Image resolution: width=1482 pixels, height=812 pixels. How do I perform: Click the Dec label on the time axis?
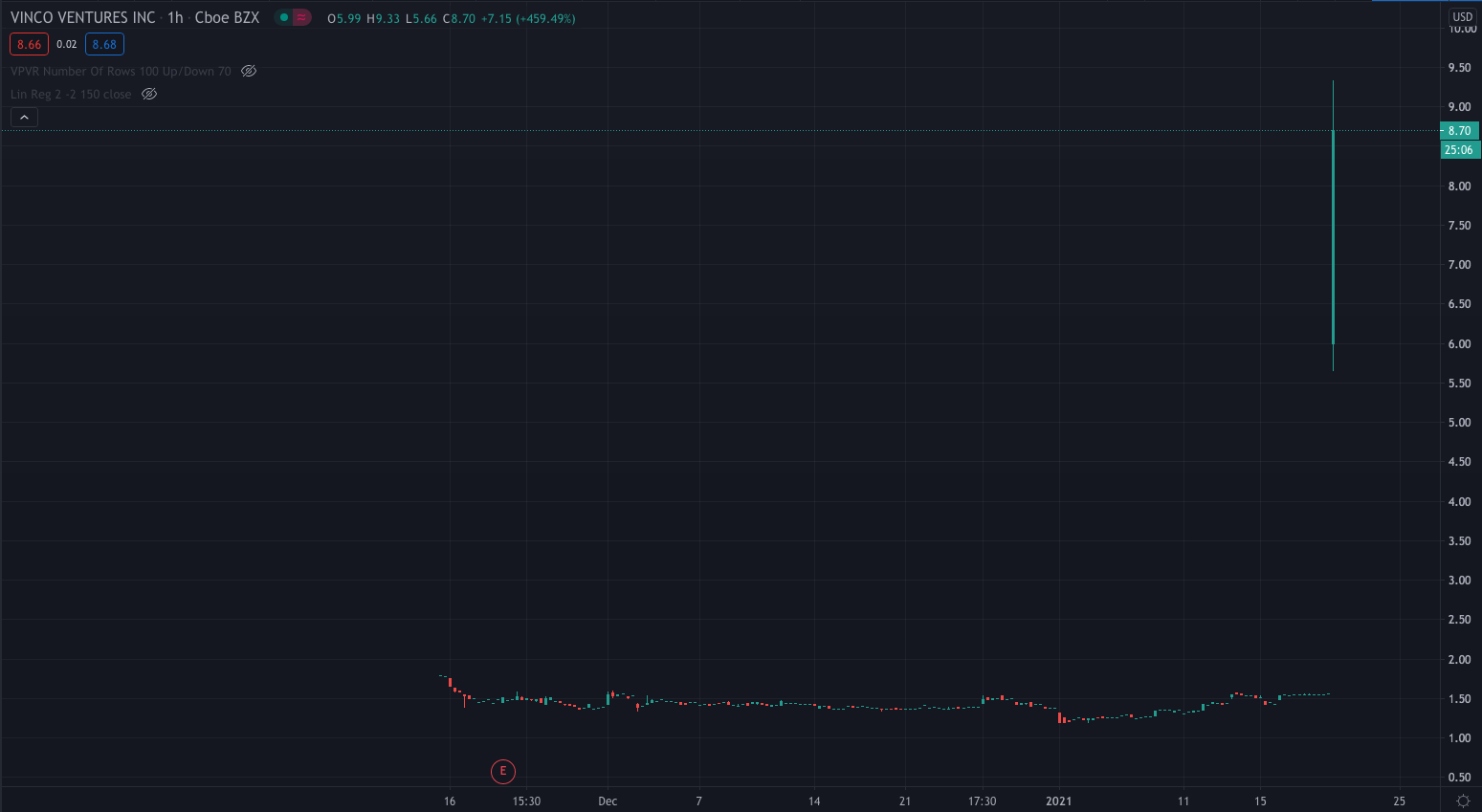608,801
